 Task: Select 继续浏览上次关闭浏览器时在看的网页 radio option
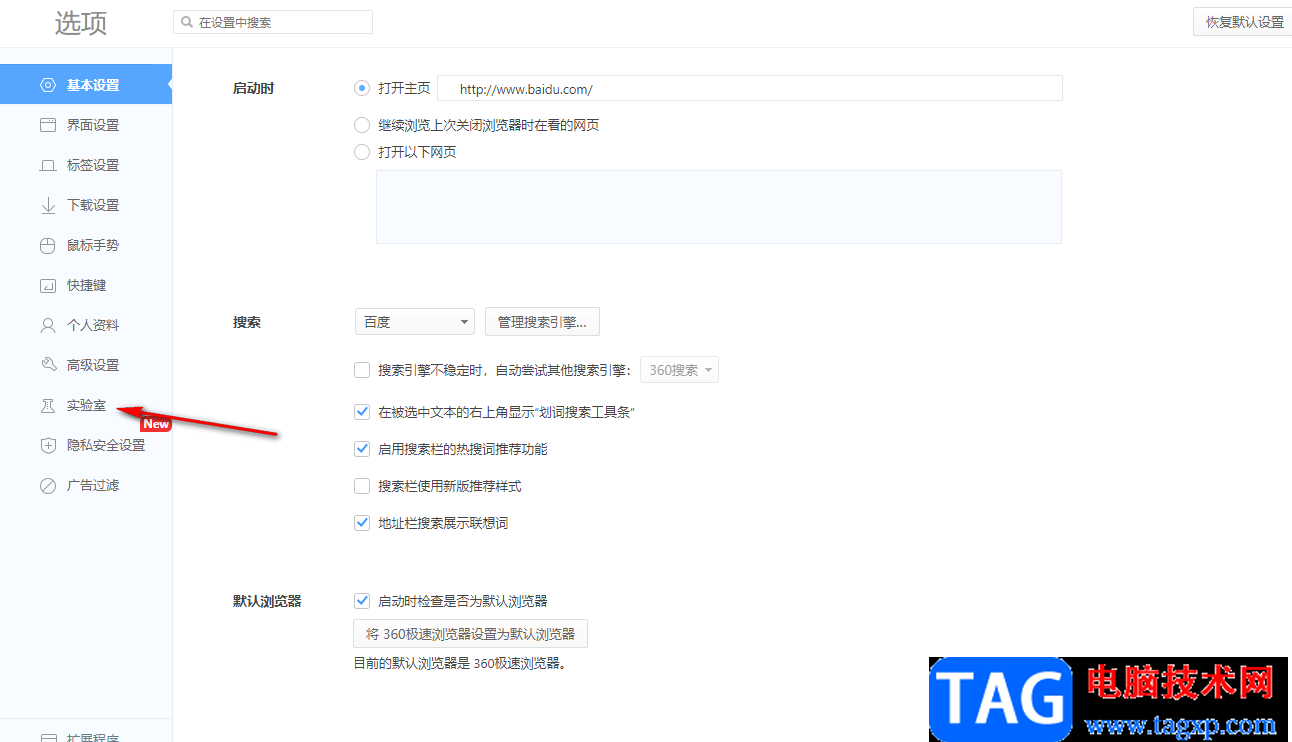click(x=362, y=125)
